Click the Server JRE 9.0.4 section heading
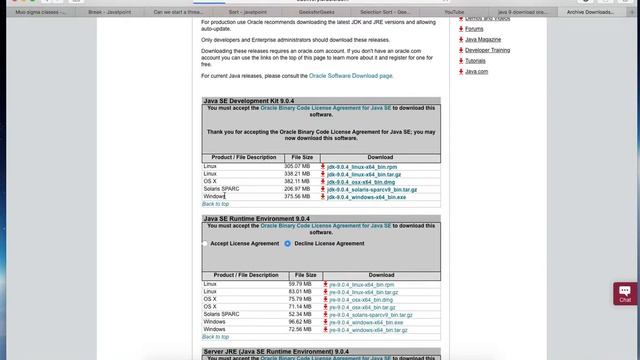Screen dimensions: 640x360 (x=276, y=352)
